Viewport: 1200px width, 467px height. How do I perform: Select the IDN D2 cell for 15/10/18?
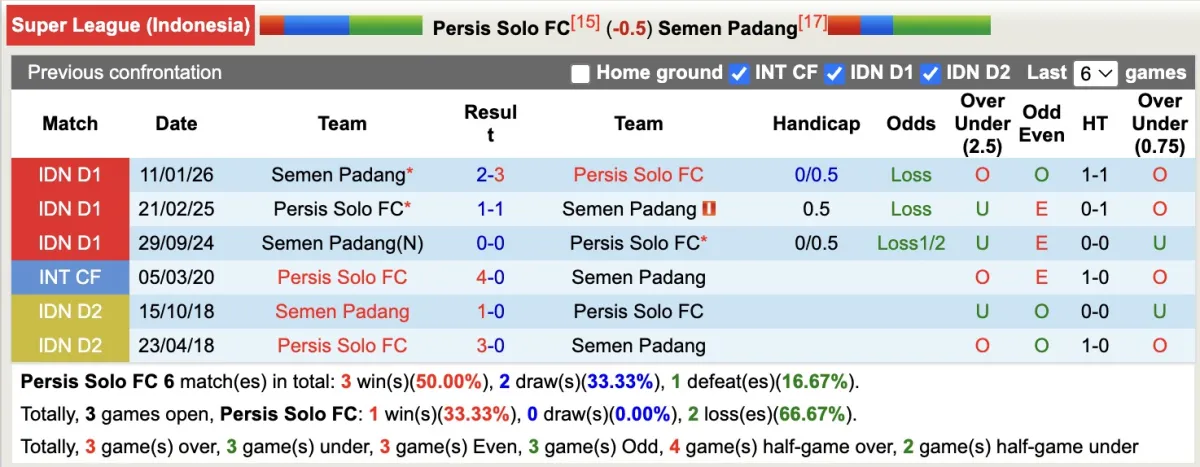pos(70,311)
